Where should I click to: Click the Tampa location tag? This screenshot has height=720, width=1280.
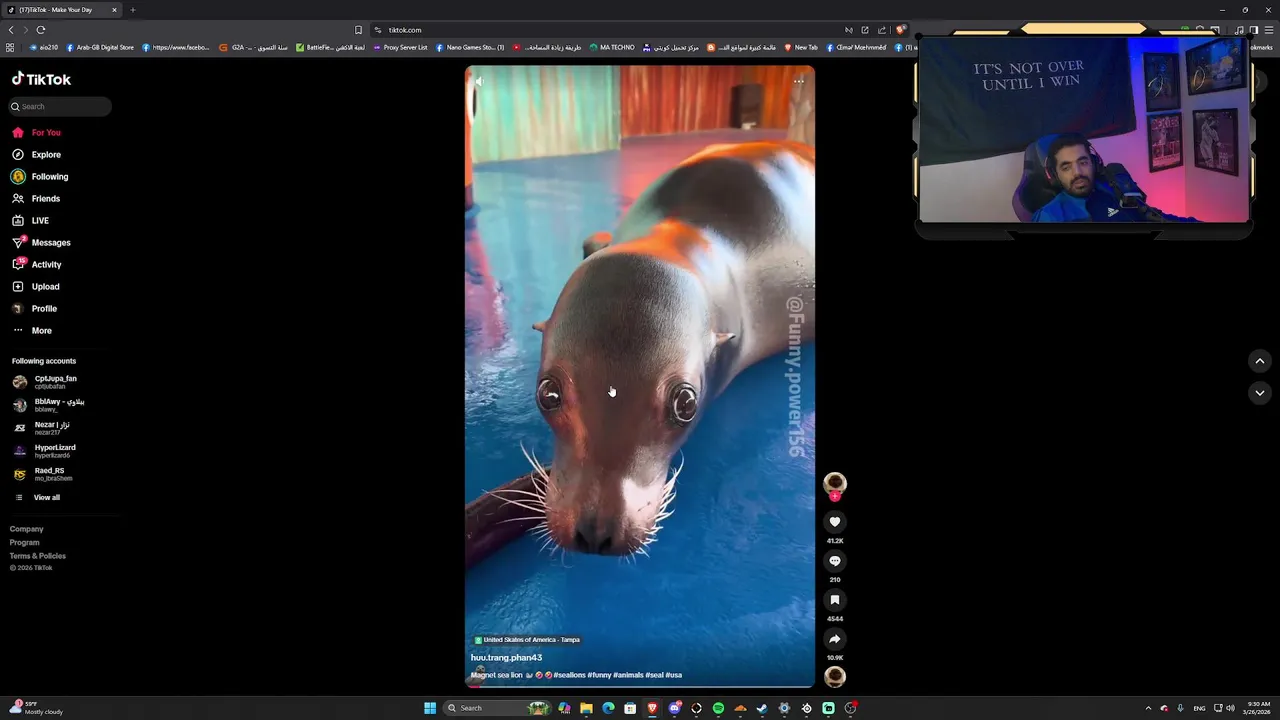[x=527, y=640]
